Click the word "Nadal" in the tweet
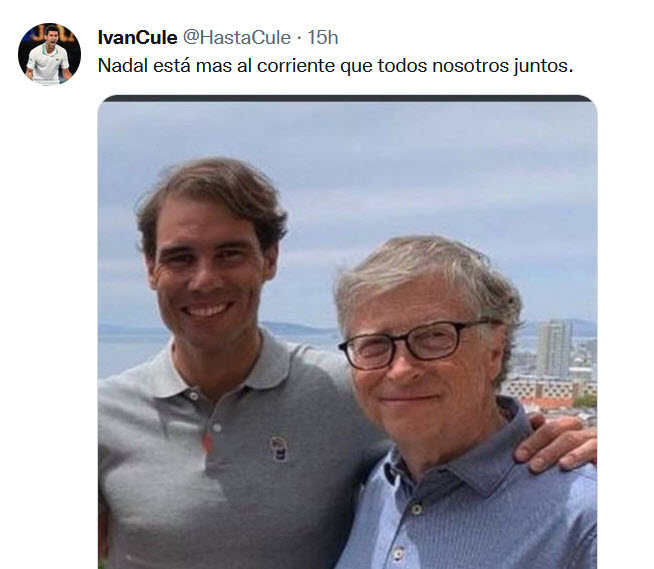This screenshot has height=569, width=654. pyautogui.click(x=121, y=66)
